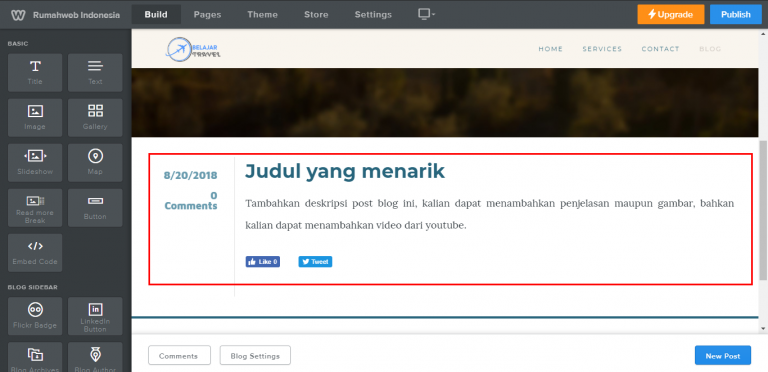Open the post titled Judul yang menarik
The height and width of the screenshot is (372, 768).
click(x=345, y=171)
